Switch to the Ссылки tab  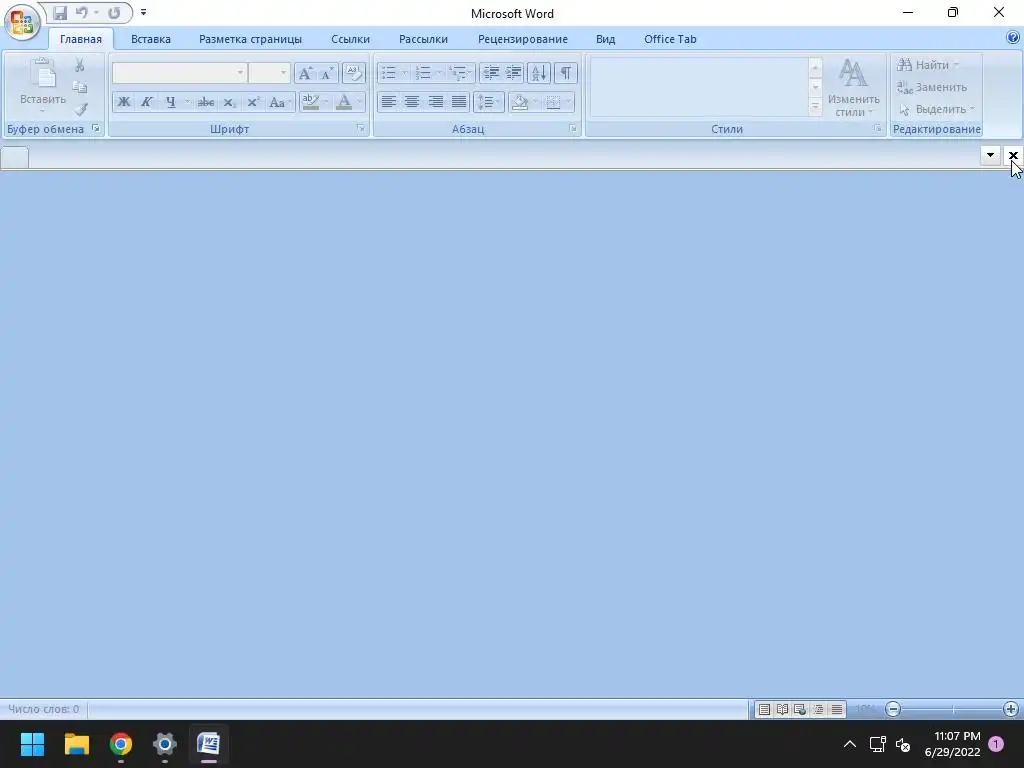click(350, 39)
